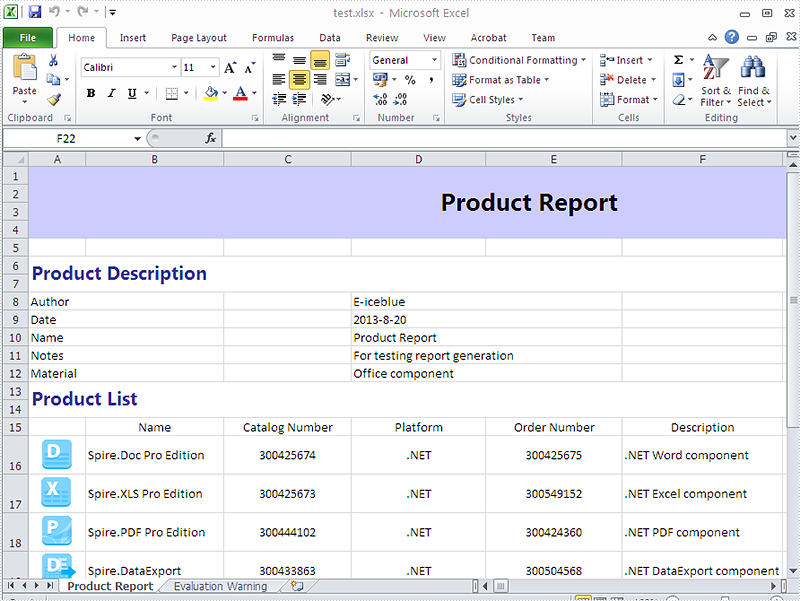This screenshot has height=601, width=800.
Task: Toggle Wrap Text in Alignment group
Action: point(342,60)
